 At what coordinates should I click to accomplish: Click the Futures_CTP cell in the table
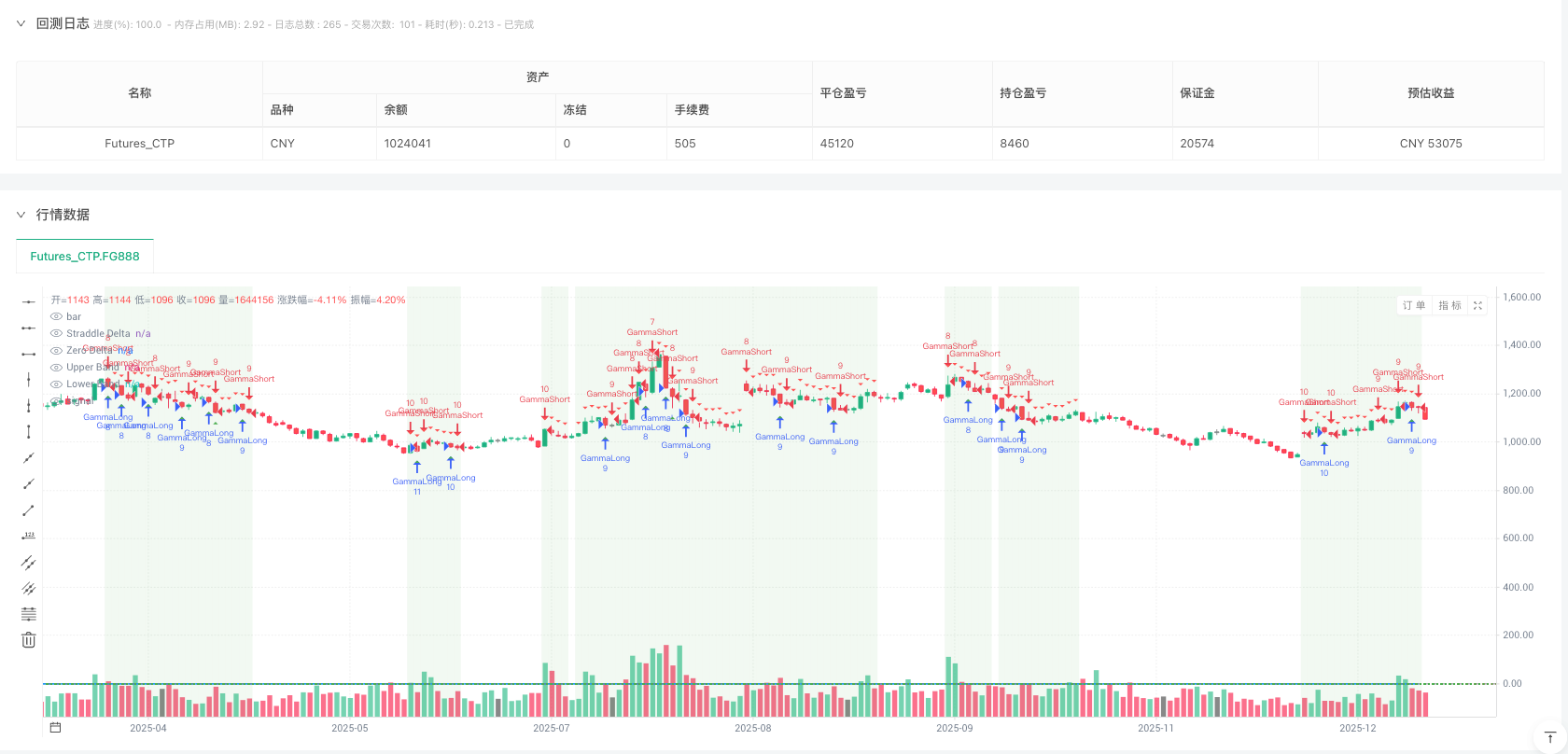pyautogui.click(x=139, y=144)
